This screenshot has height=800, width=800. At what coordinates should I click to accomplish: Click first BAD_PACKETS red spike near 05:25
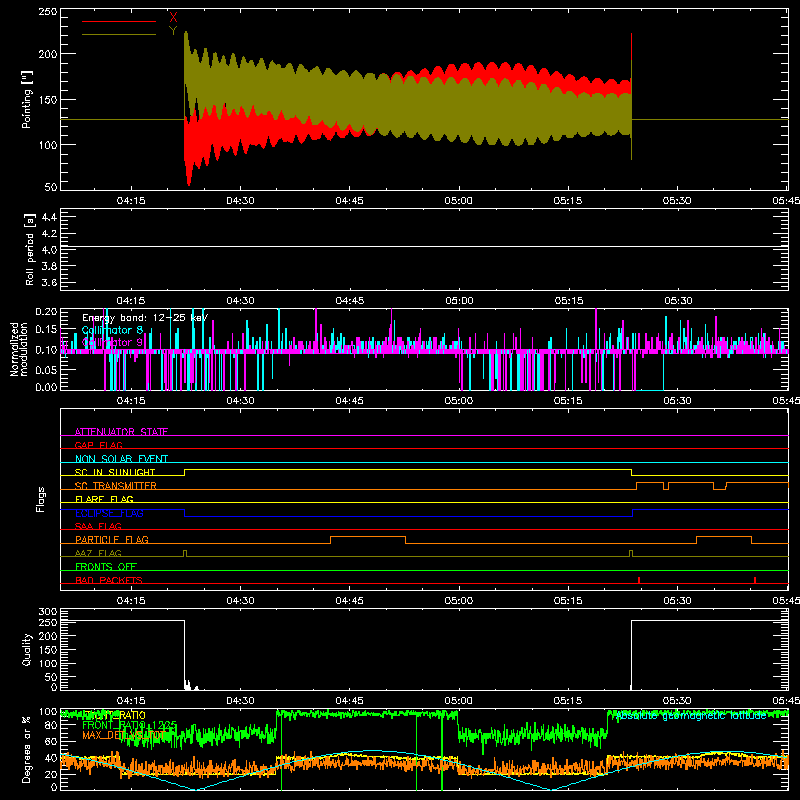click(639, 580)
